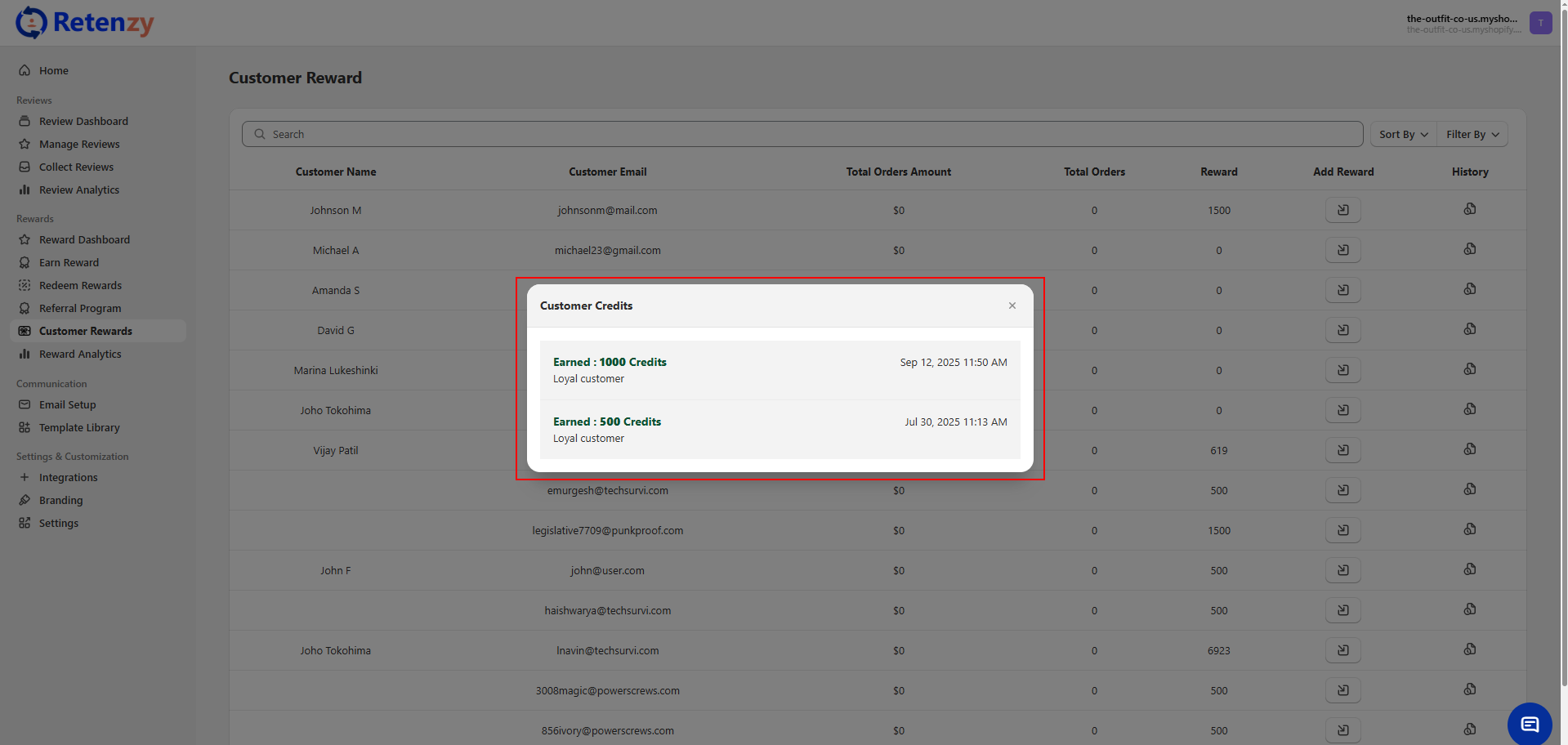
Task: Open history for Johnson M
Action: (x=1469, y=209)
